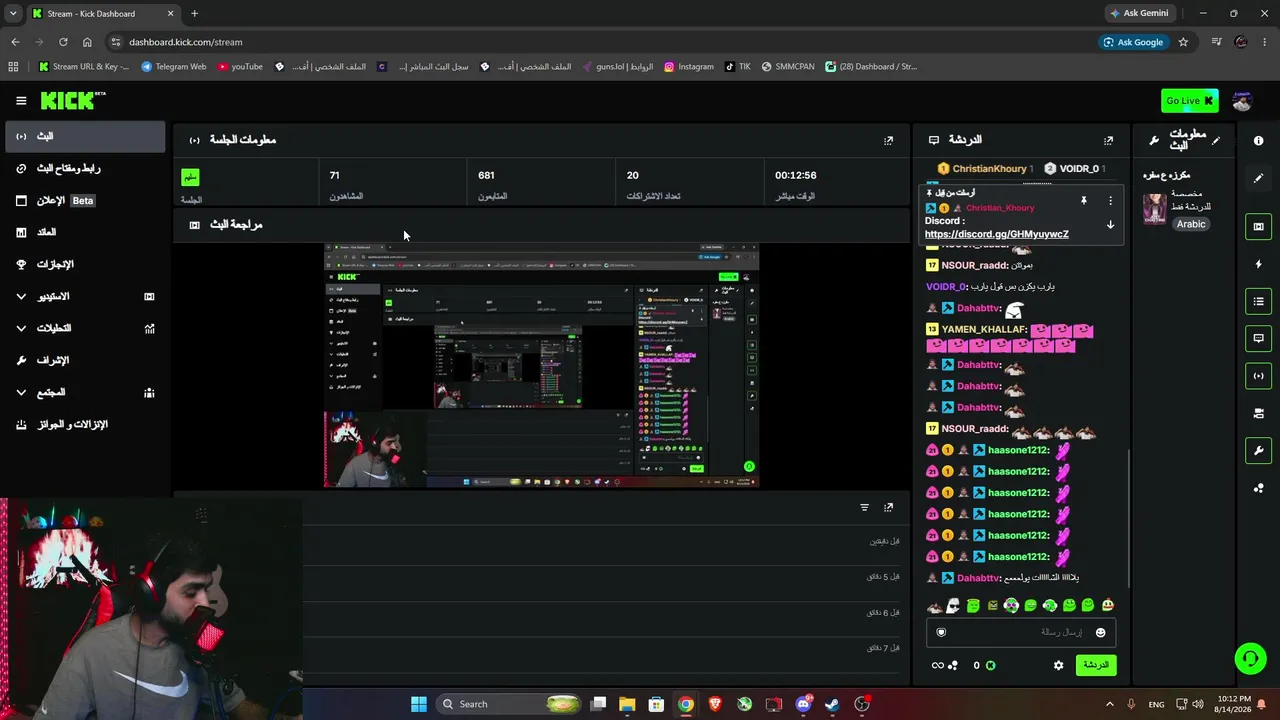Open رابط ومفتاح البث sidebar item
Screen dimensions: 1280x720
[x=85, y=169]
